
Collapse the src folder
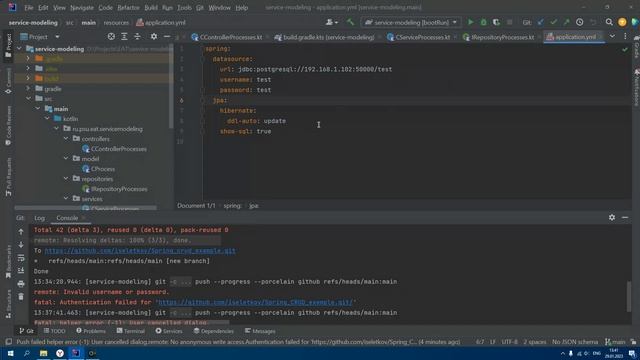(x=28, y=98)
